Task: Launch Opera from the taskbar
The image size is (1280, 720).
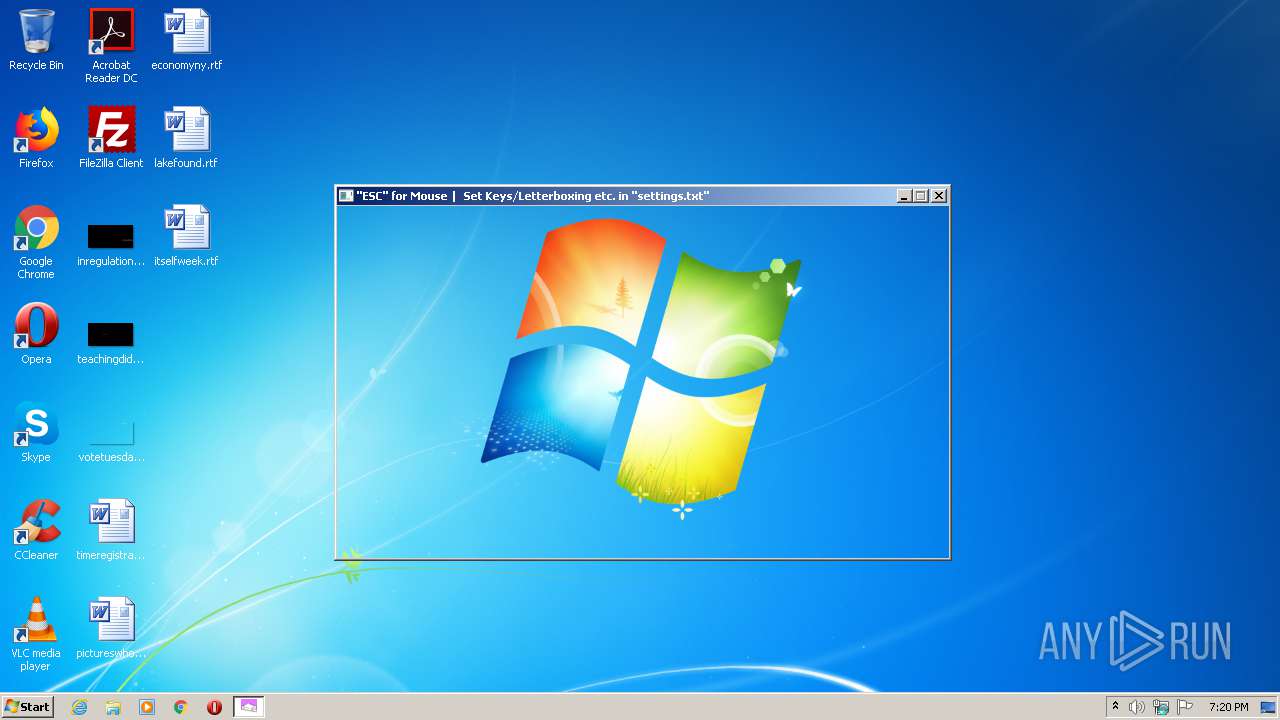Action: (214, 707)
